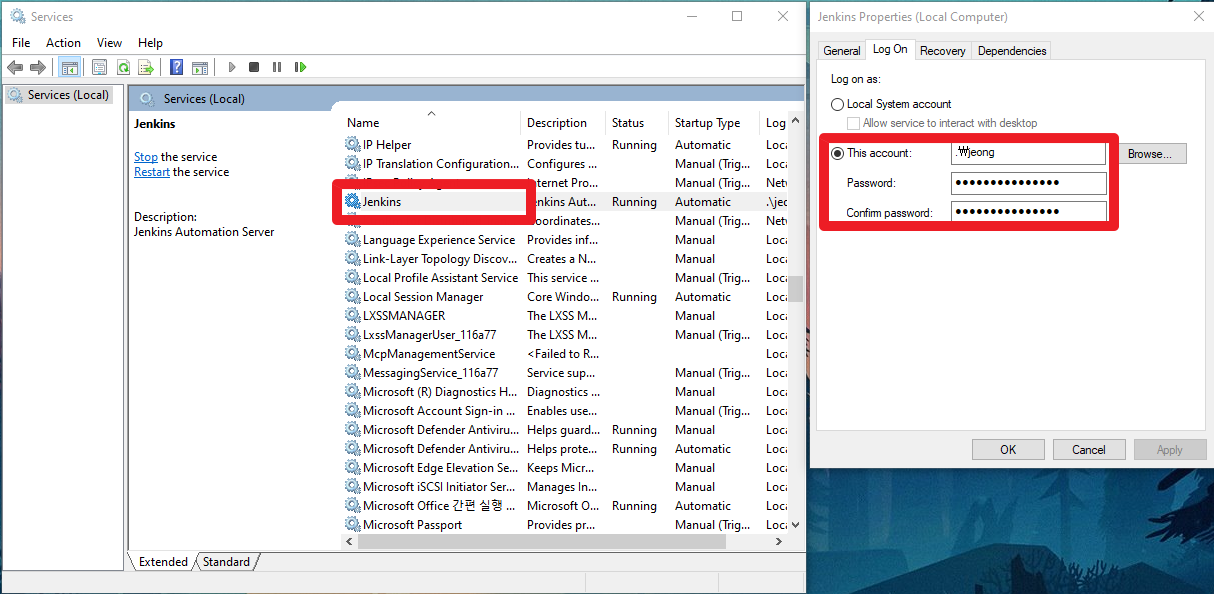Open the Action menu in Services
The width and height of the screenshot is (1214, 594).
(x=63, y=43)
